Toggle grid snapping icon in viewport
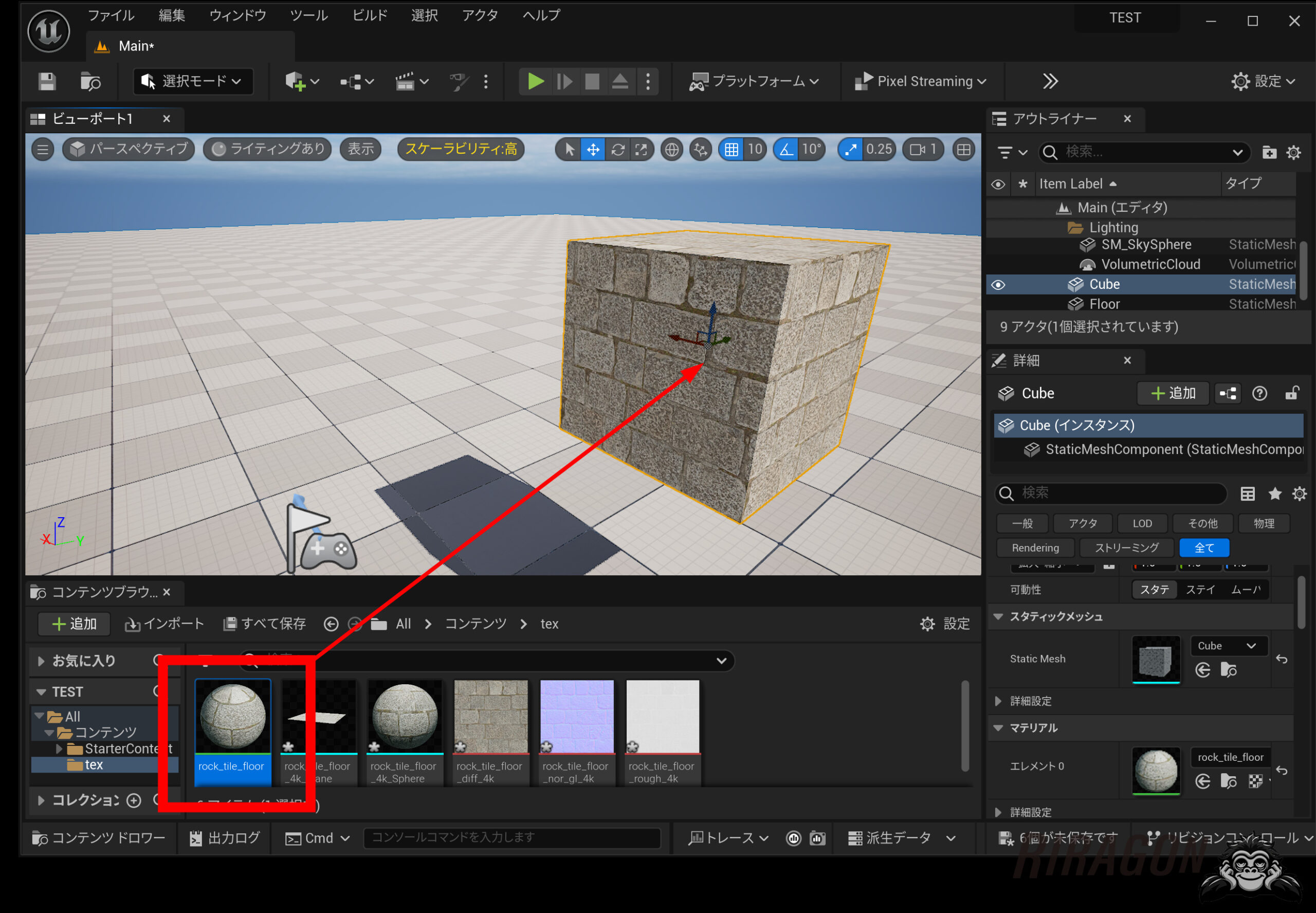 point(731,150)
